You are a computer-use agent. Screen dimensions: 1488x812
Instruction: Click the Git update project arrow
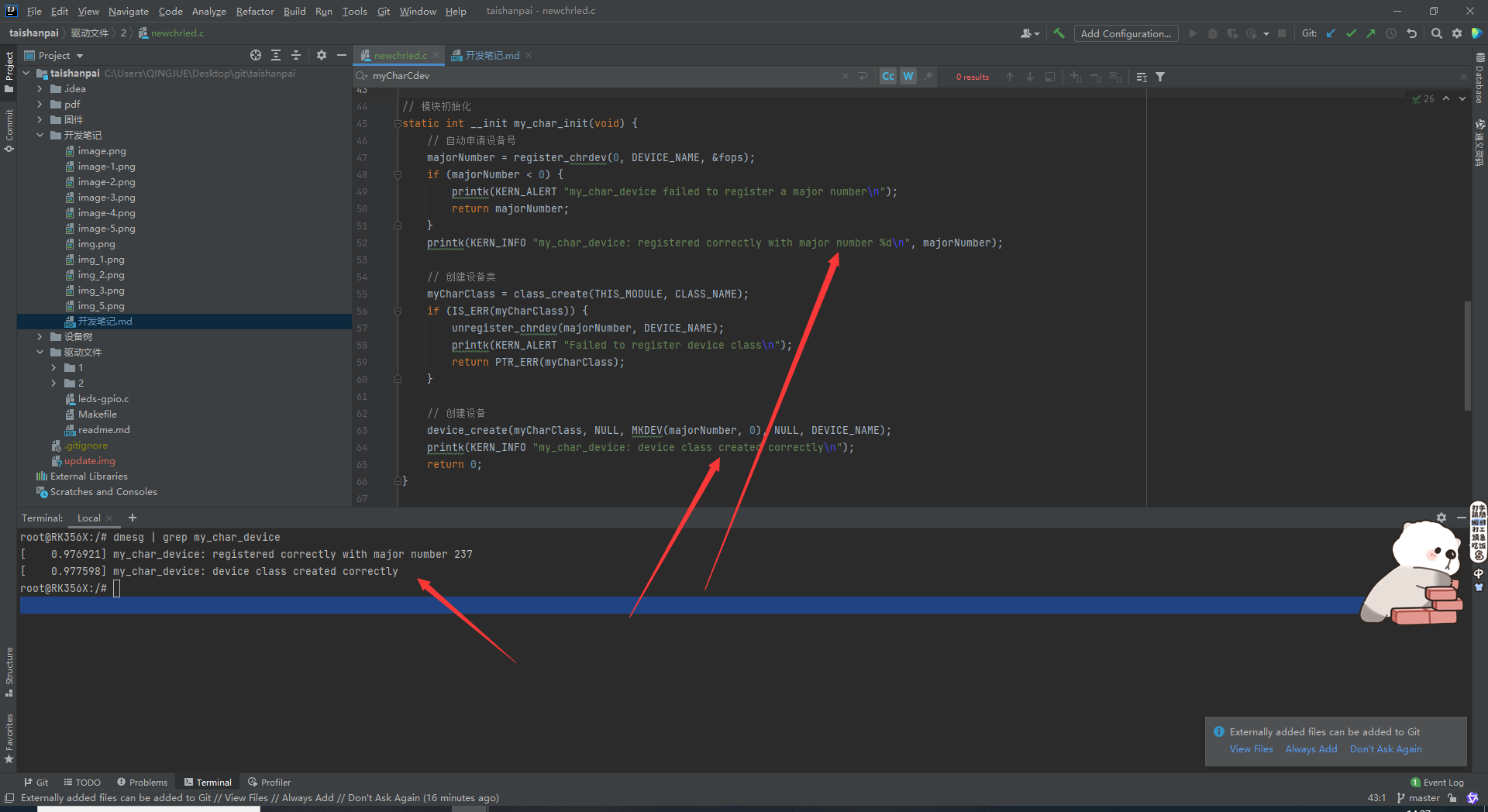coord(1331,33)
